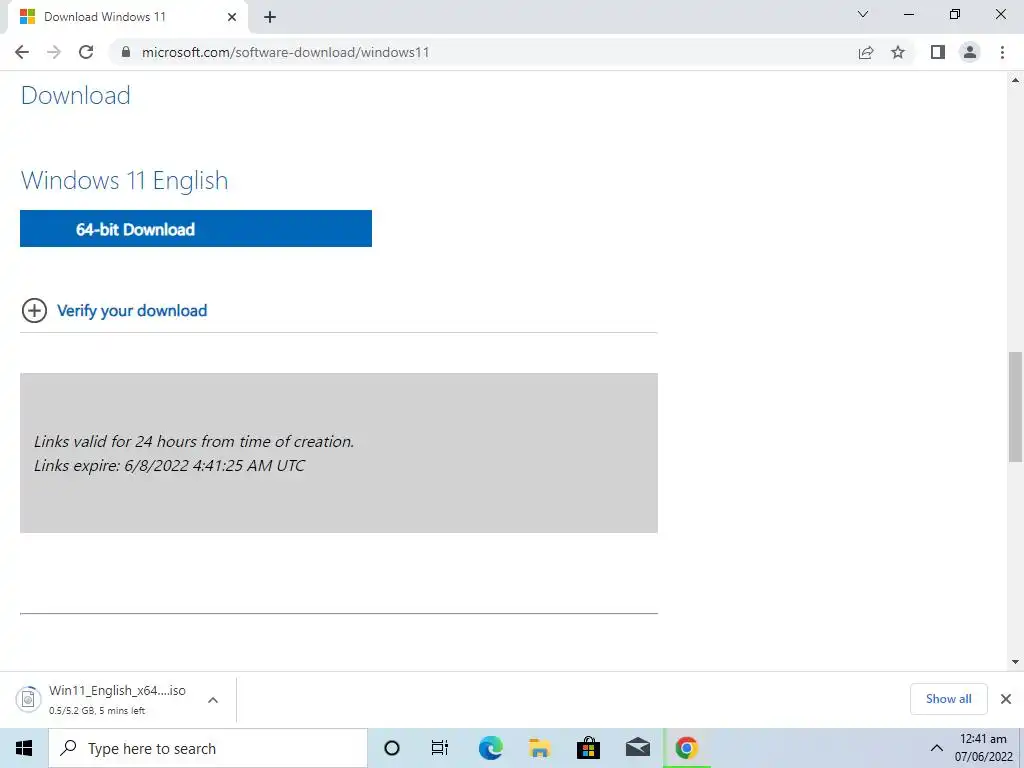Open the taskbar clock and date
Screen dimensions: 1024x768
click(x=984, y=748)
